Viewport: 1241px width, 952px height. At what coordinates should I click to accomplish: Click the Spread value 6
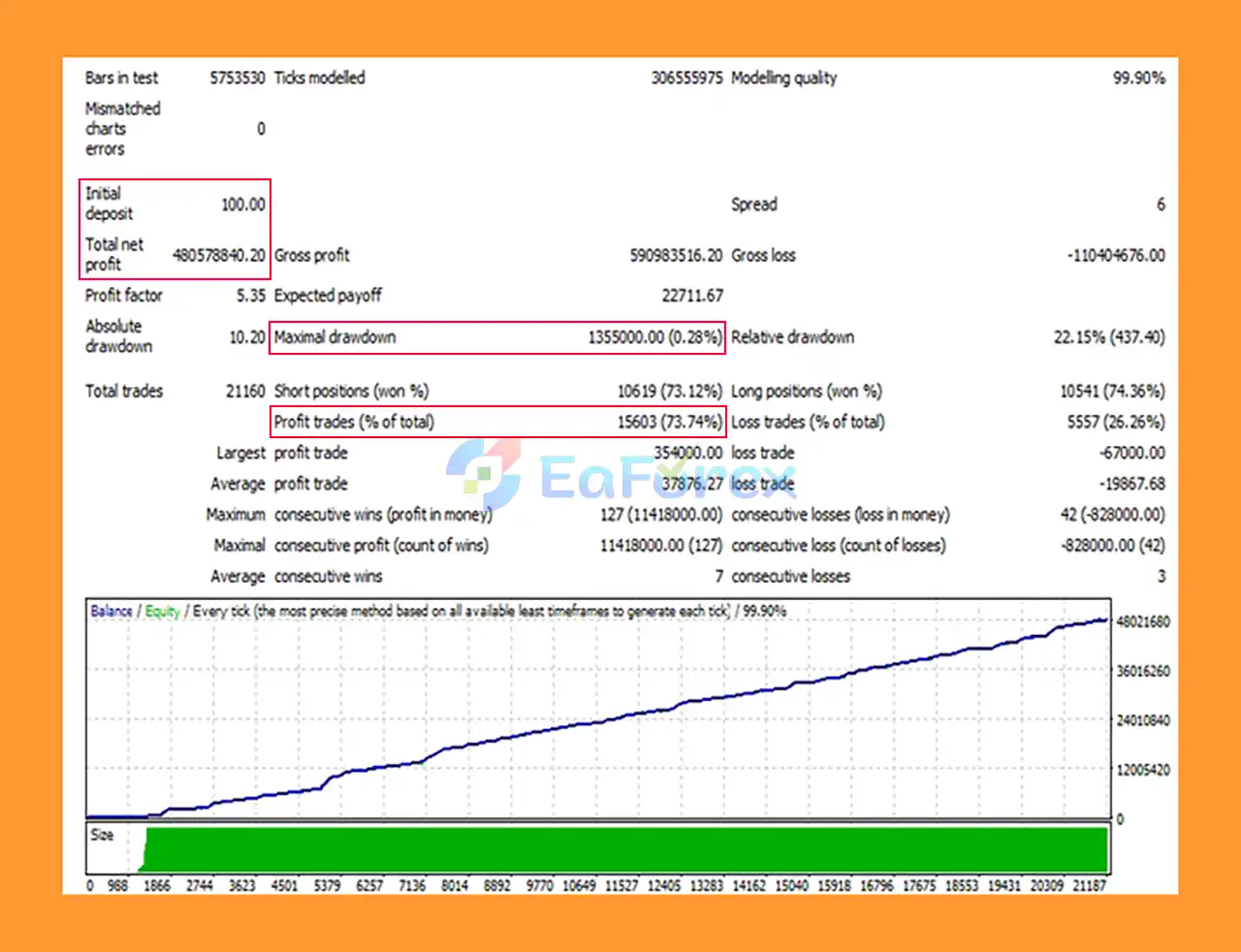pos(1160,205)
